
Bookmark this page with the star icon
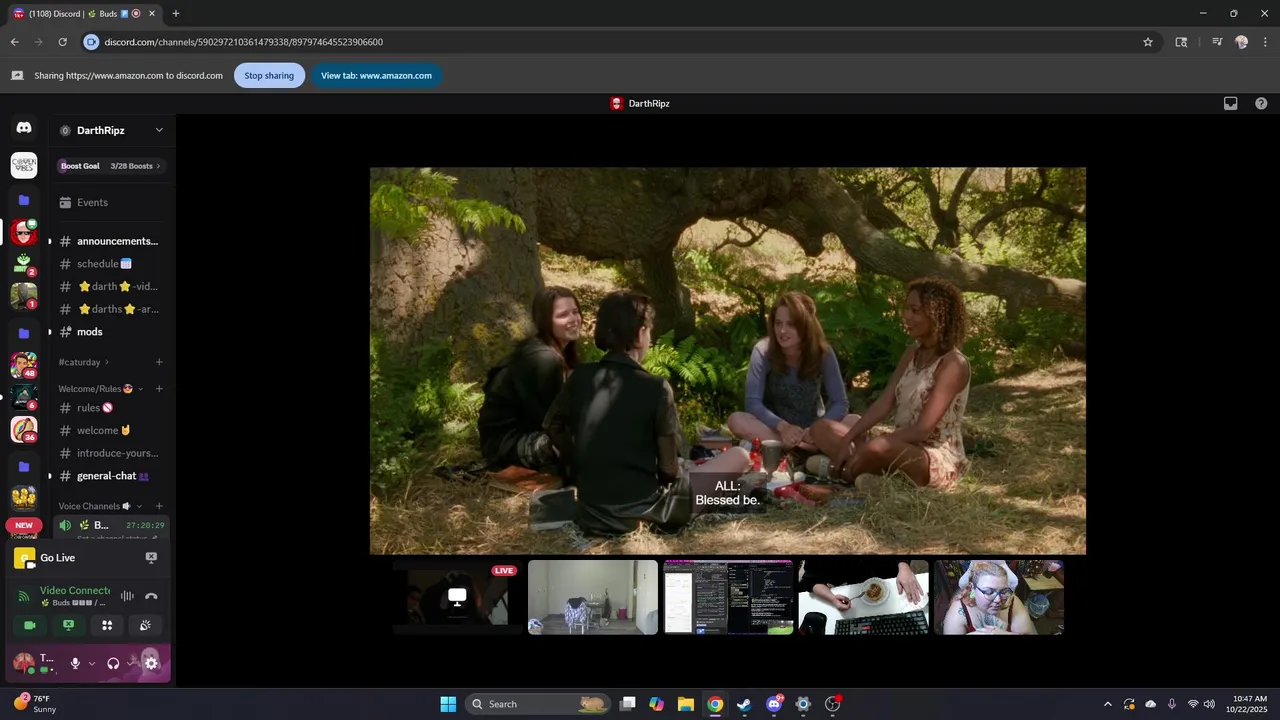1148,42
